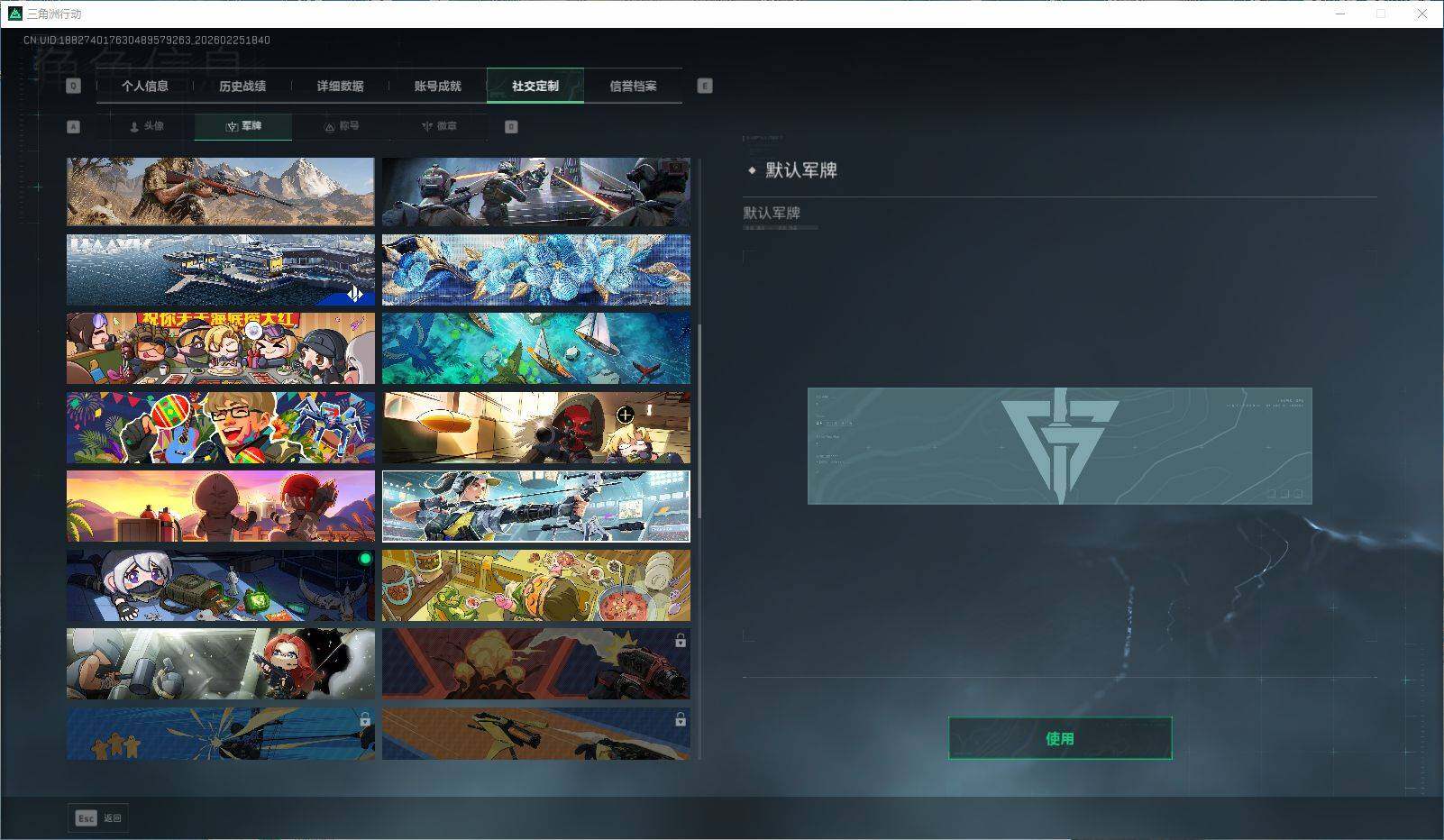Select the desert sniper mountain dog tag
This screenshot has width=1444, height=840.
pos(221,192)
